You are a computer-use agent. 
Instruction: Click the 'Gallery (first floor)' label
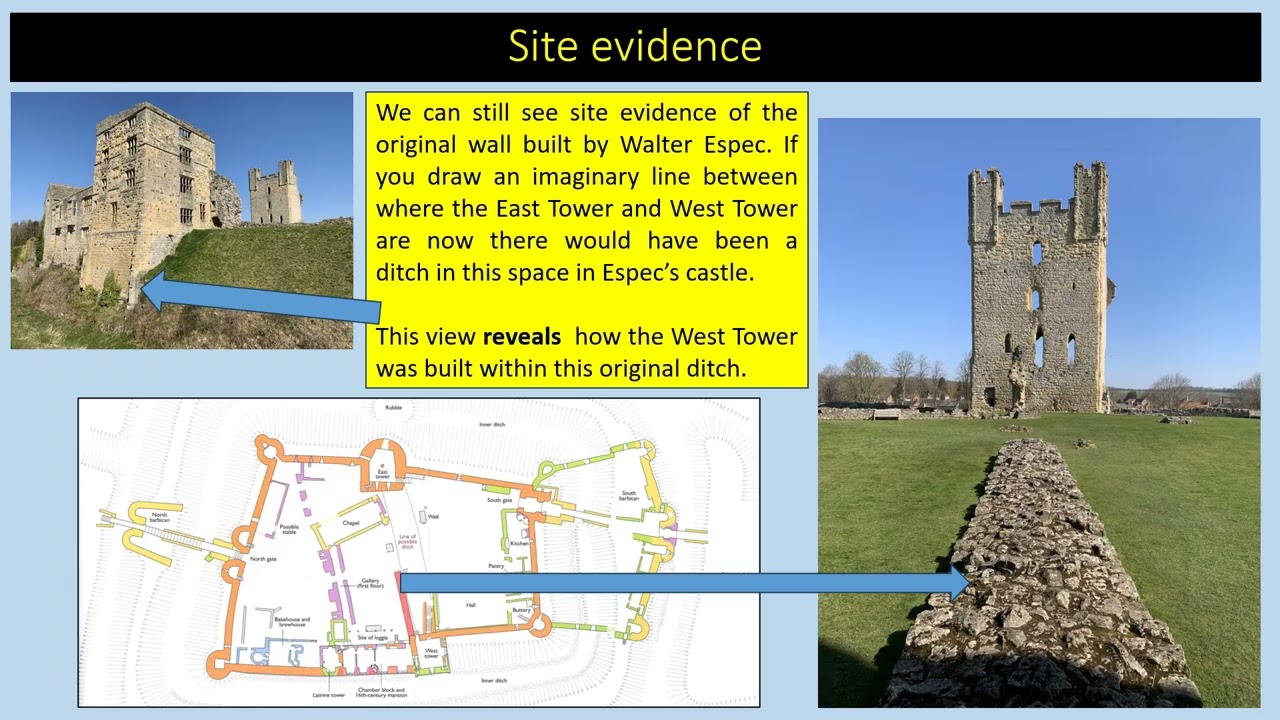pyautogui.click(x=371, y=583)
